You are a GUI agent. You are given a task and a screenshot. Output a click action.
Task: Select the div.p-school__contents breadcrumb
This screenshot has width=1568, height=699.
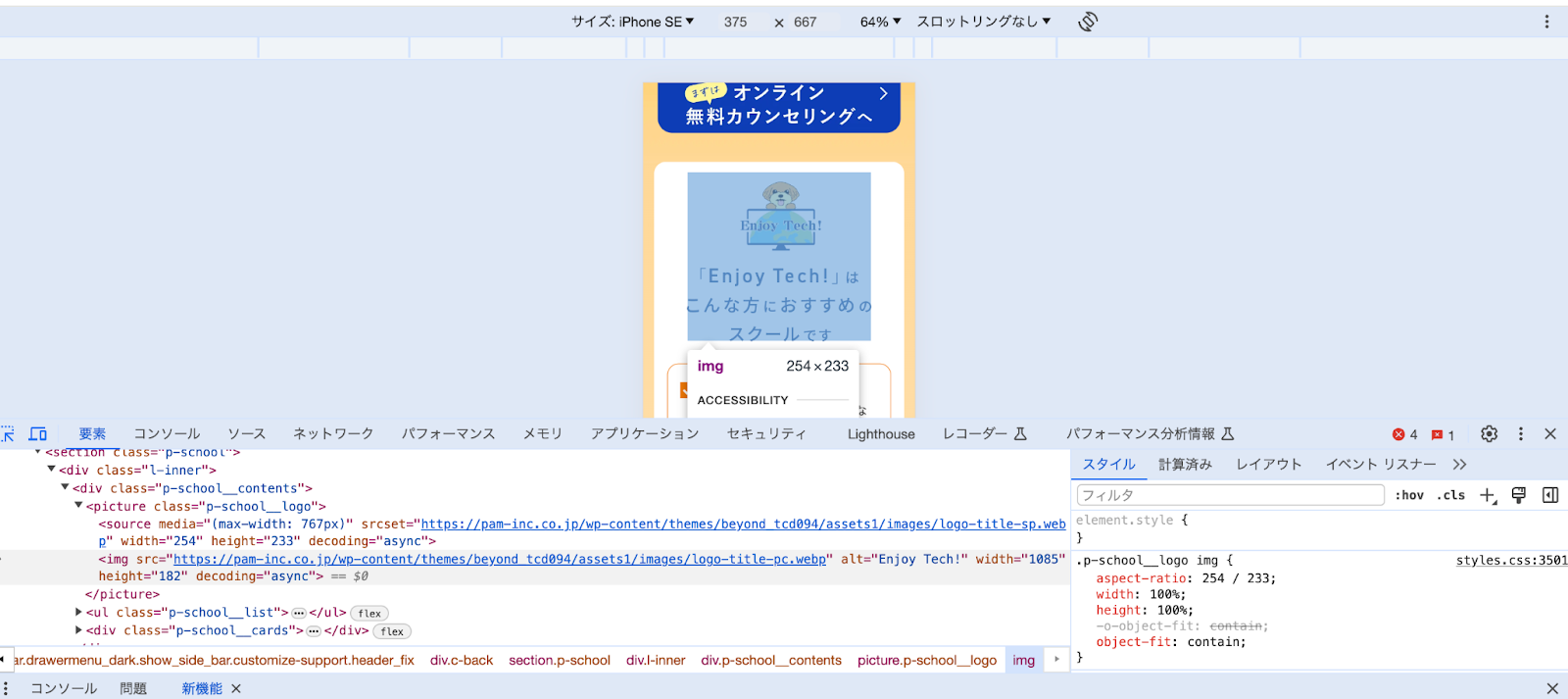coord(771,661)
